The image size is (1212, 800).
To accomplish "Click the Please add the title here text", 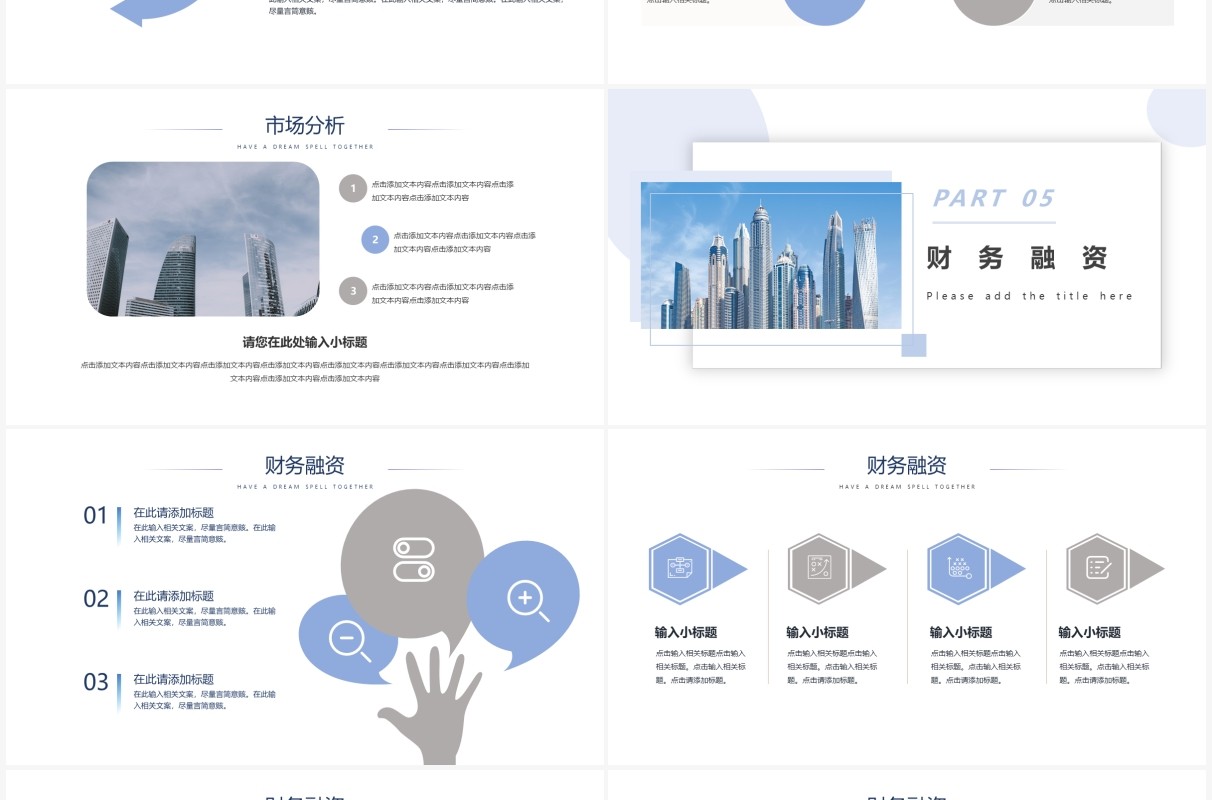I will [1030, 296].
